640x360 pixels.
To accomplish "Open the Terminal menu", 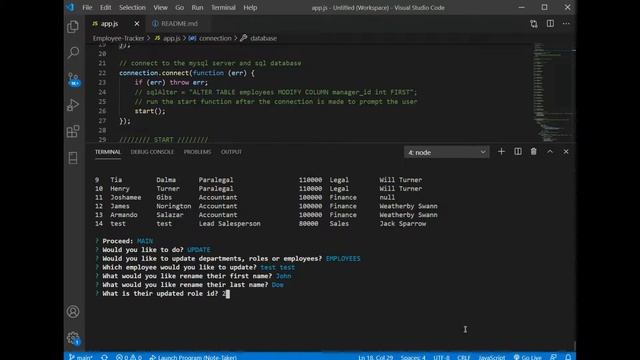I will click(x=223, y=7).
